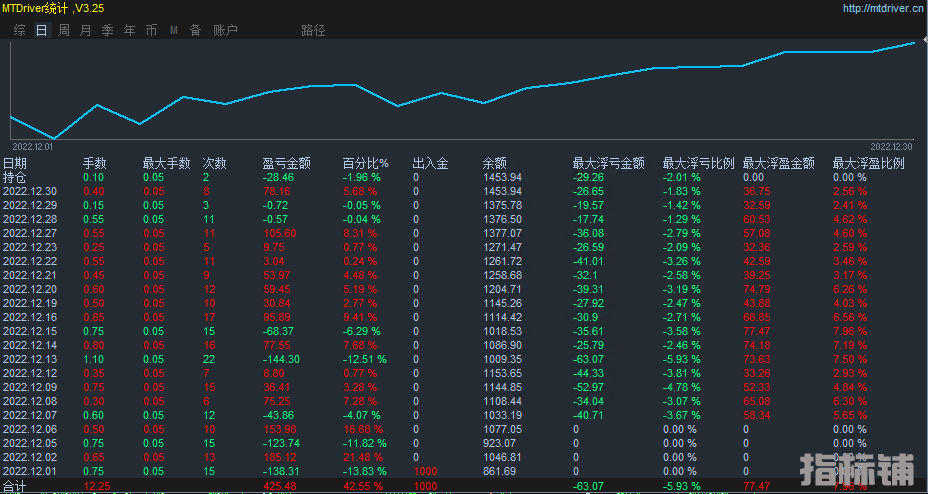Select the 2022.12.30 row date
The height and width of the screenshot is (494, 928).
pos(30,191)
